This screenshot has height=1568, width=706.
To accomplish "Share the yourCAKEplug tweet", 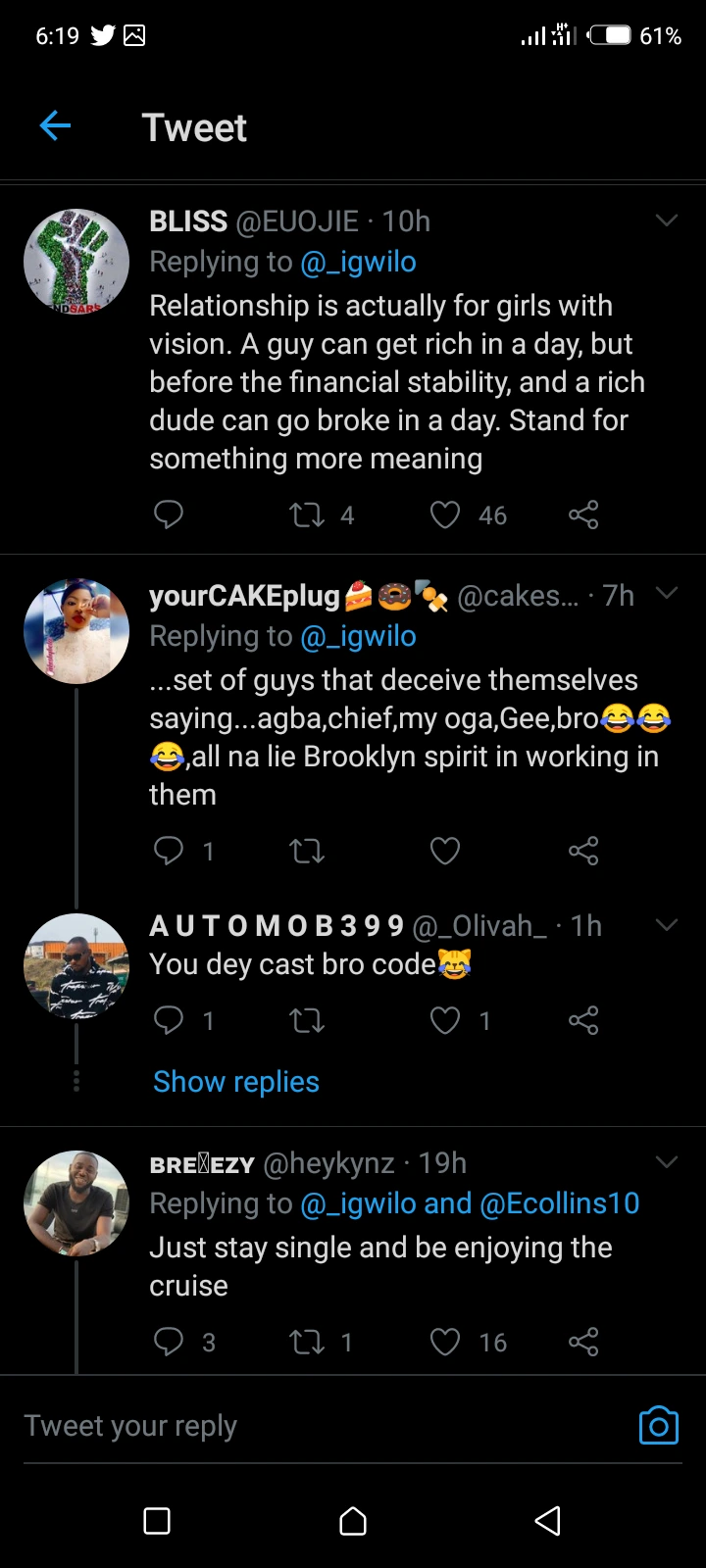I will pyautogui.click(x=583, y=851).
